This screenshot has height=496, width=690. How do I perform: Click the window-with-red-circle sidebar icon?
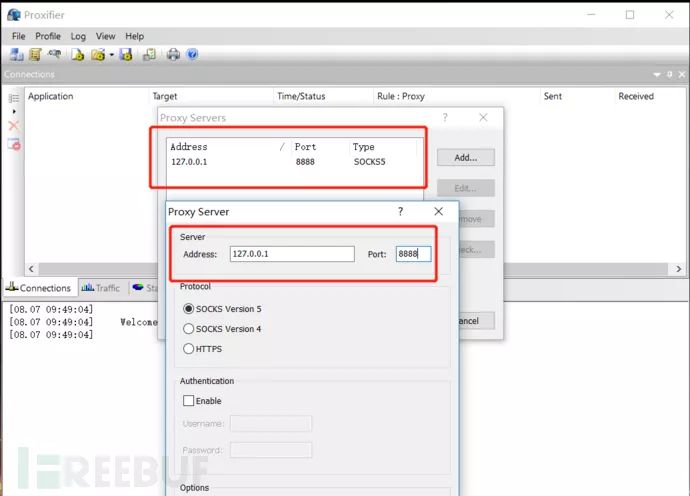(x=14, y=144)
